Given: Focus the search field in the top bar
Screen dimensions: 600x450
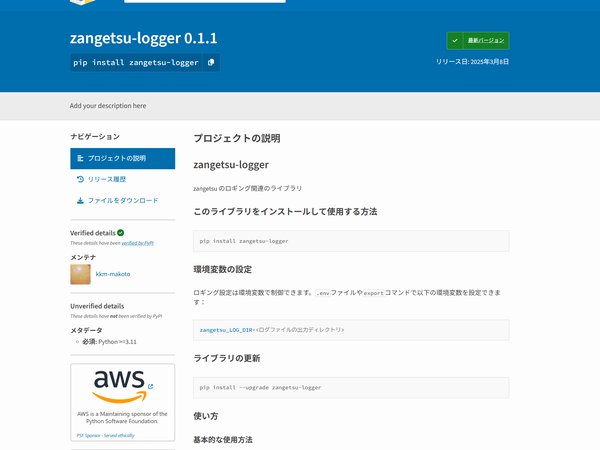Looking at the screenshot, I should [205, 1].
